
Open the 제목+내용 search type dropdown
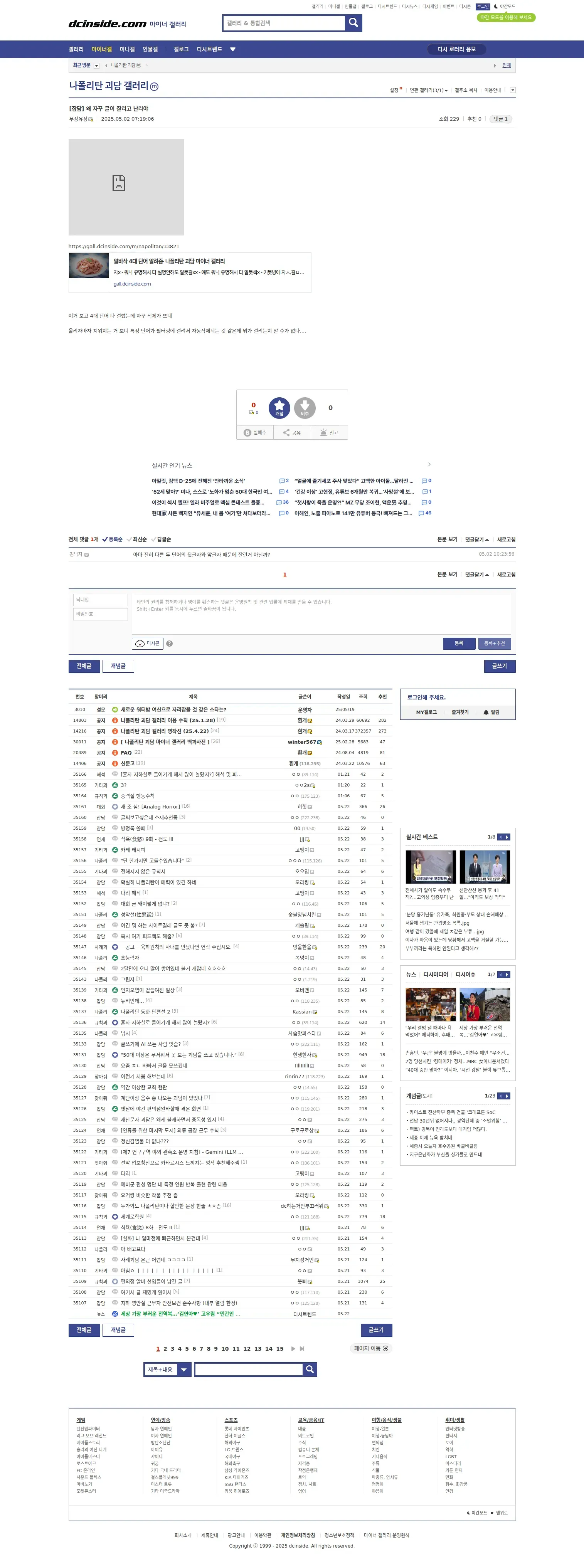click(167, 1370)
